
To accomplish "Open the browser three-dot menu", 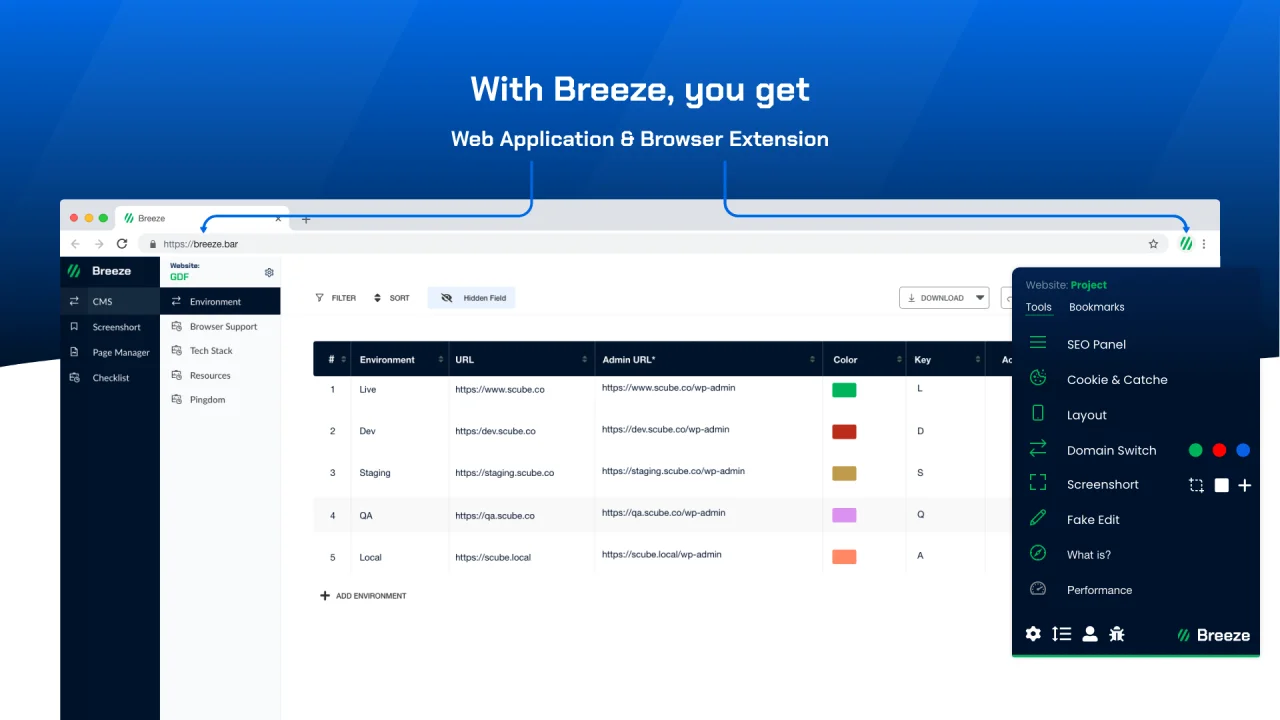I will [x=1204, y=243].
